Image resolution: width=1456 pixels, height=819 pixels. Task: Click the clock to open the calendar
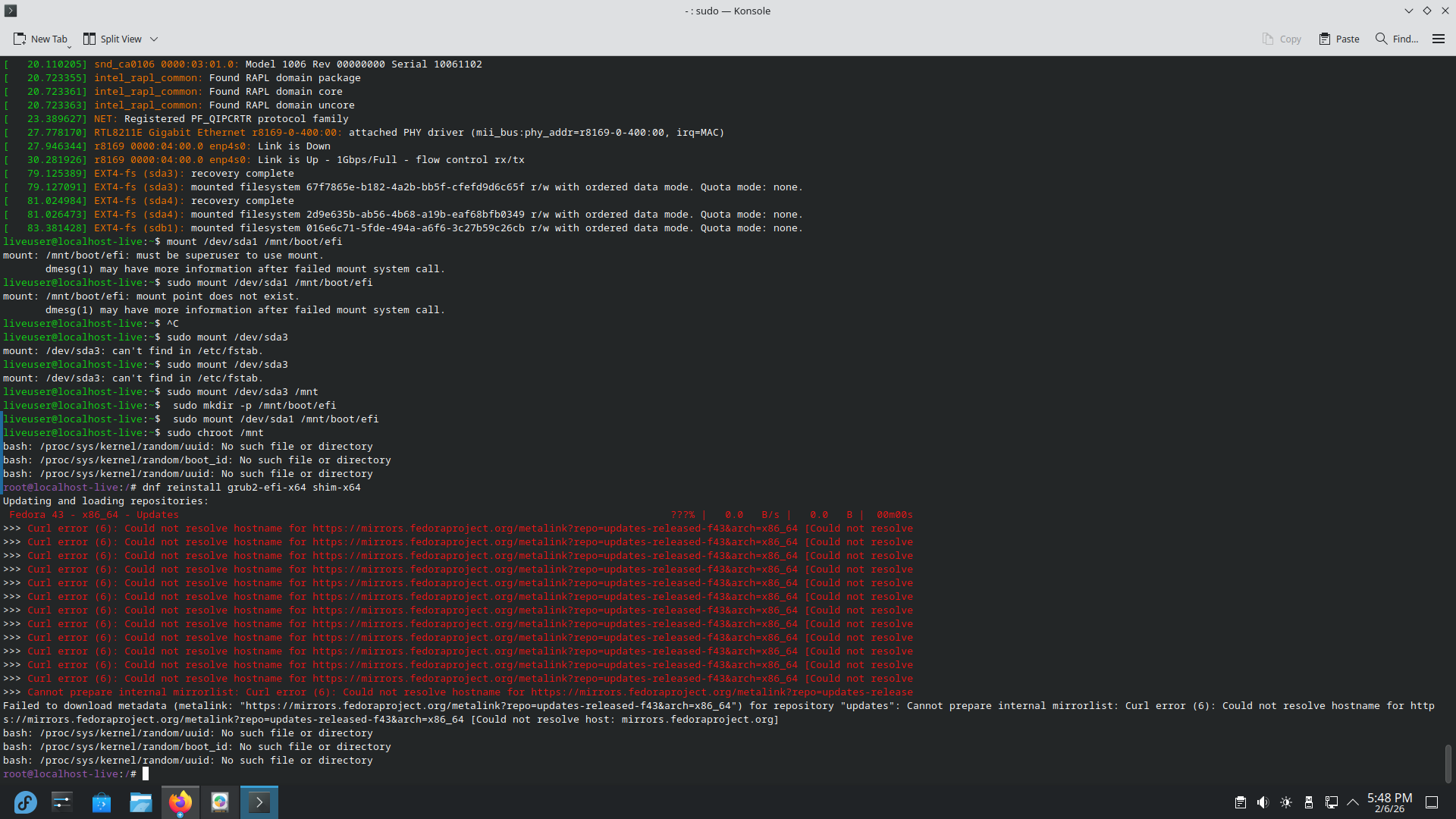pyautogui.click(x=1390, y=802)
